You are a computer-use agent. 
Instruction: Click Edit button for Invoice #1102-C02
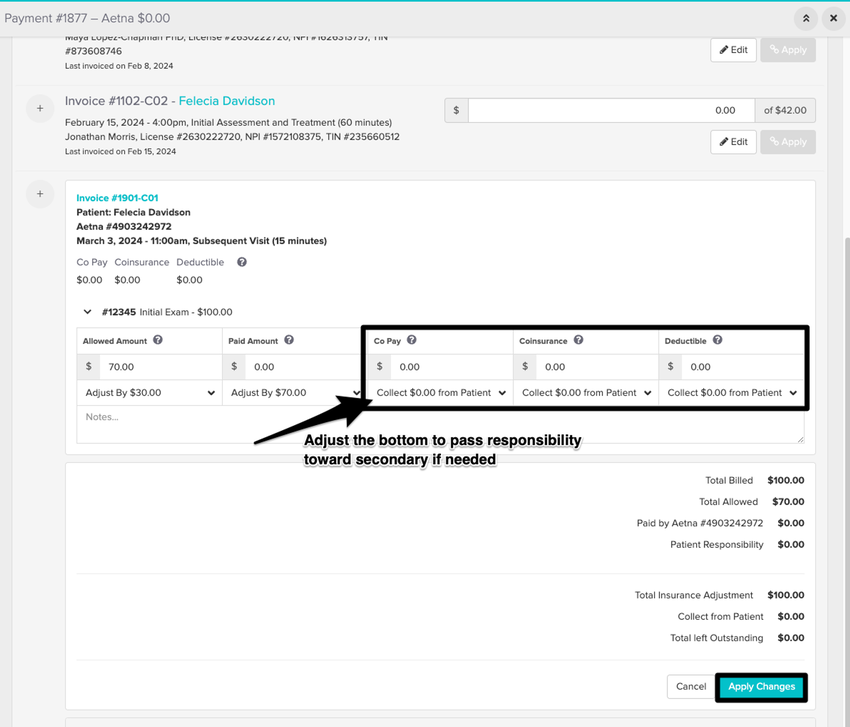733,142
